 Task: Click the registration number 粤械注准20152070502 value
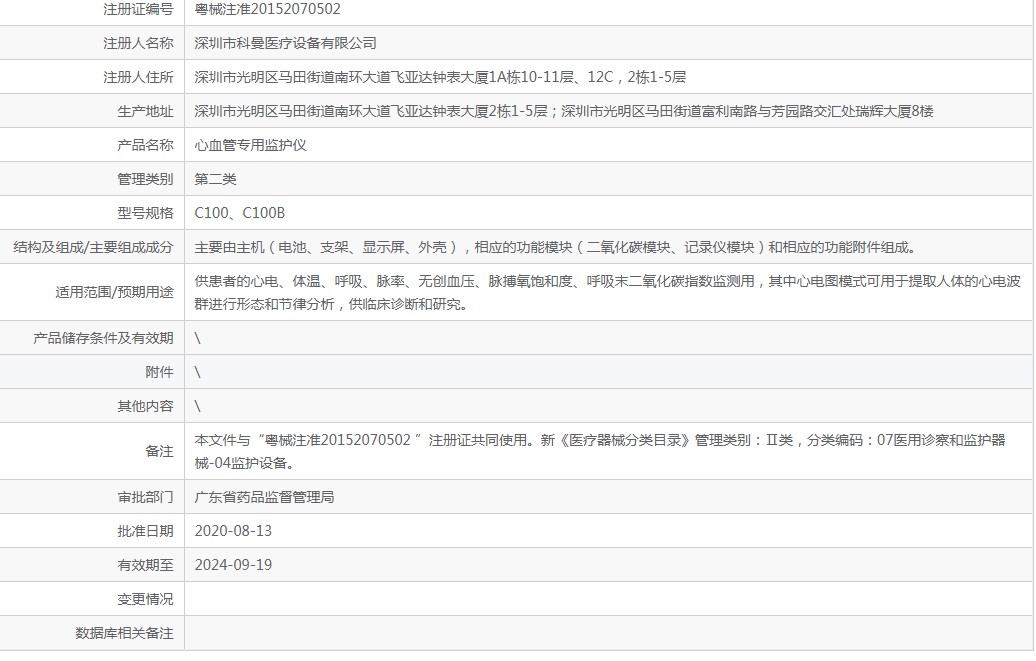267,9
